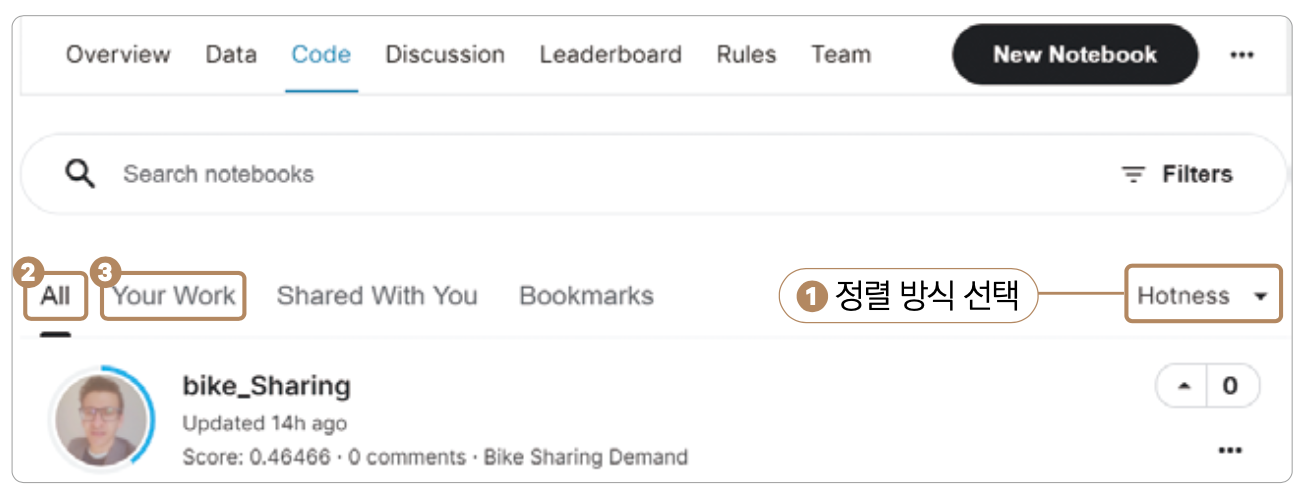Screen dimensions: 1302x496
Task: Create a New Notebook
Action: (1075, 55)
